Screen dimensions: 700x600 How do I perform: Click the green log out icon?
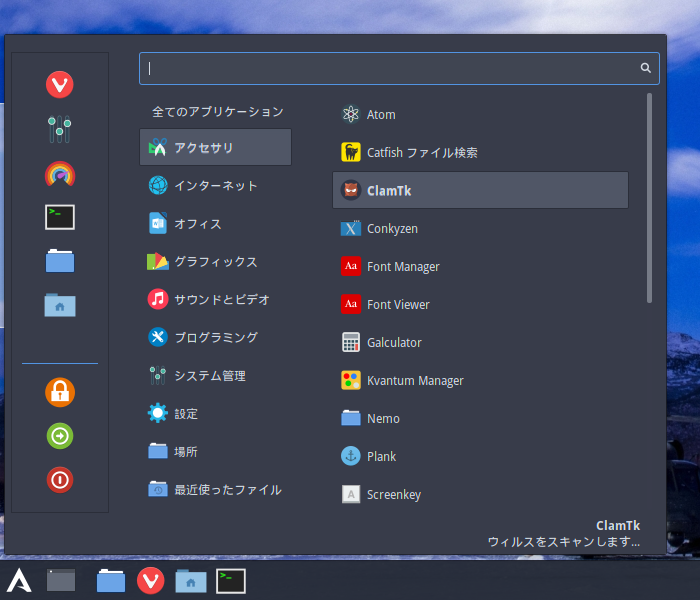(60, 436)
